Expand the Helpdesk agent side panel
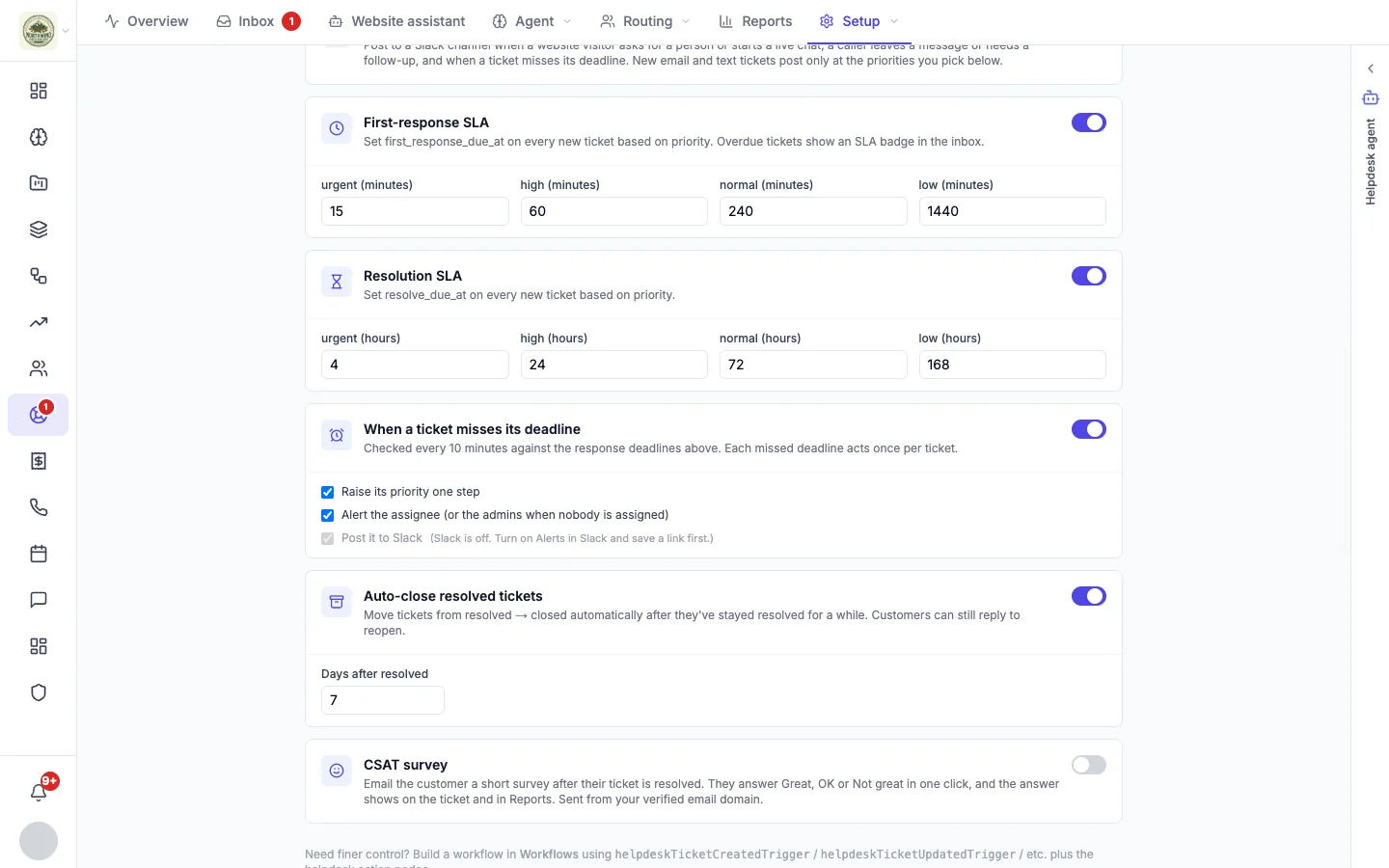 pyautogui.click(x=1371, y=68)
